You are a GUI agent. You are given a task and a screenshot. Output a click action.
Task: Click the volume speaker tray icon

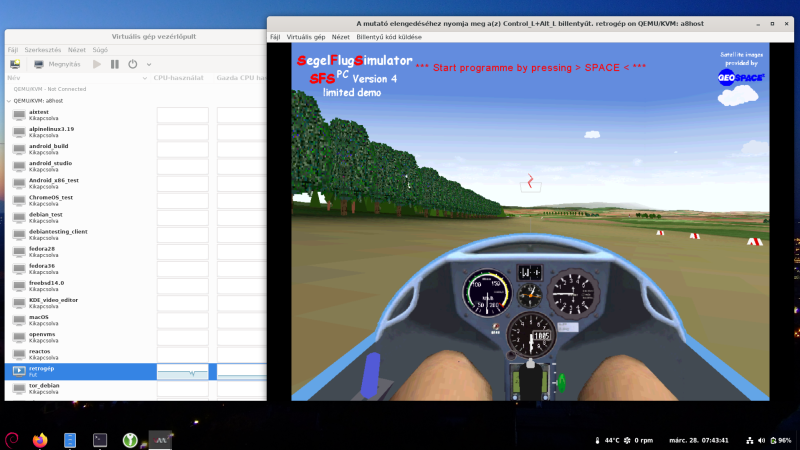click(x=762, y=440)
